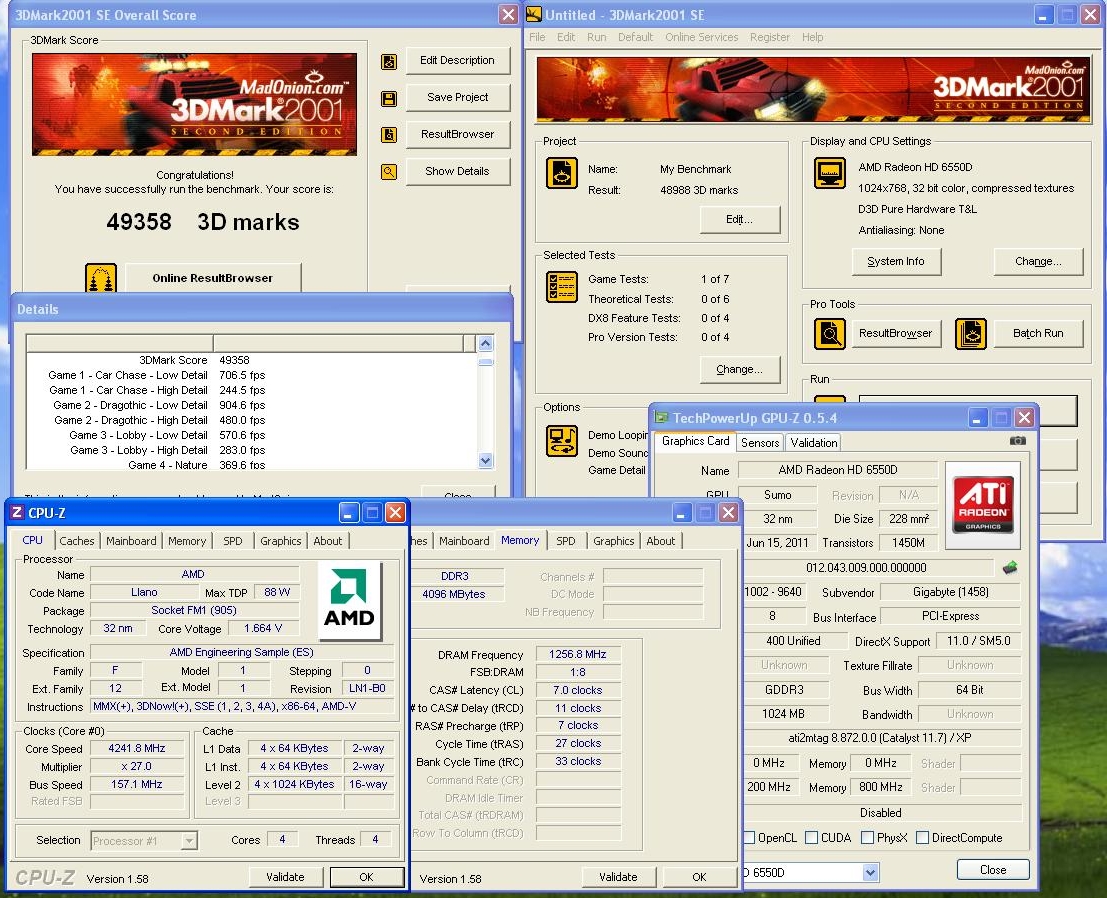Click the System Info button
The width and height of the screenshot is (1107, 898).
pos(895,261)
